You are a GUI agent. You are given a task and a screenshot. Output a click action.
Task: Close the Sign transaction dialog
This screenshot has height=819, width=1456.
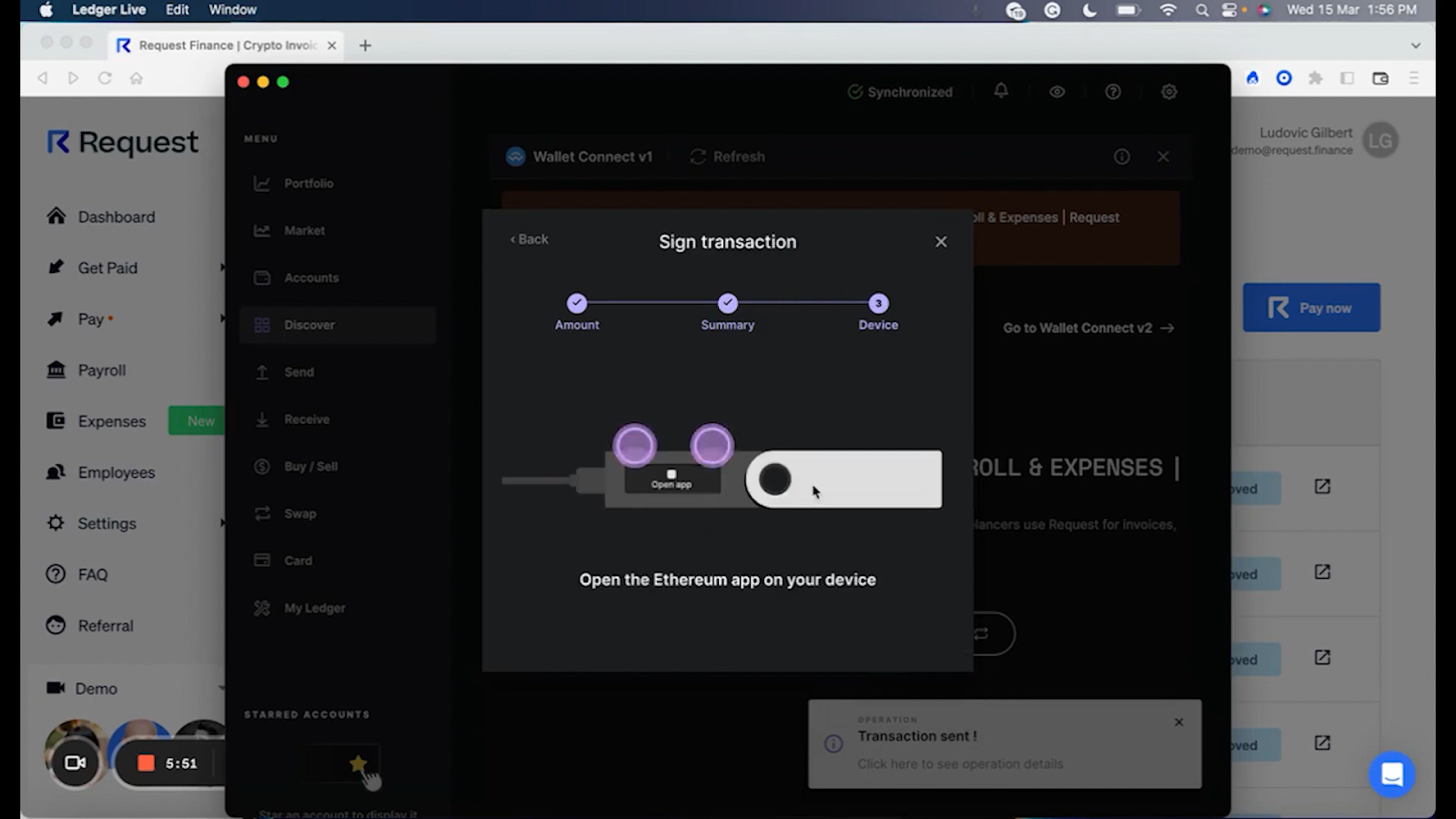(x=941, y=241)
